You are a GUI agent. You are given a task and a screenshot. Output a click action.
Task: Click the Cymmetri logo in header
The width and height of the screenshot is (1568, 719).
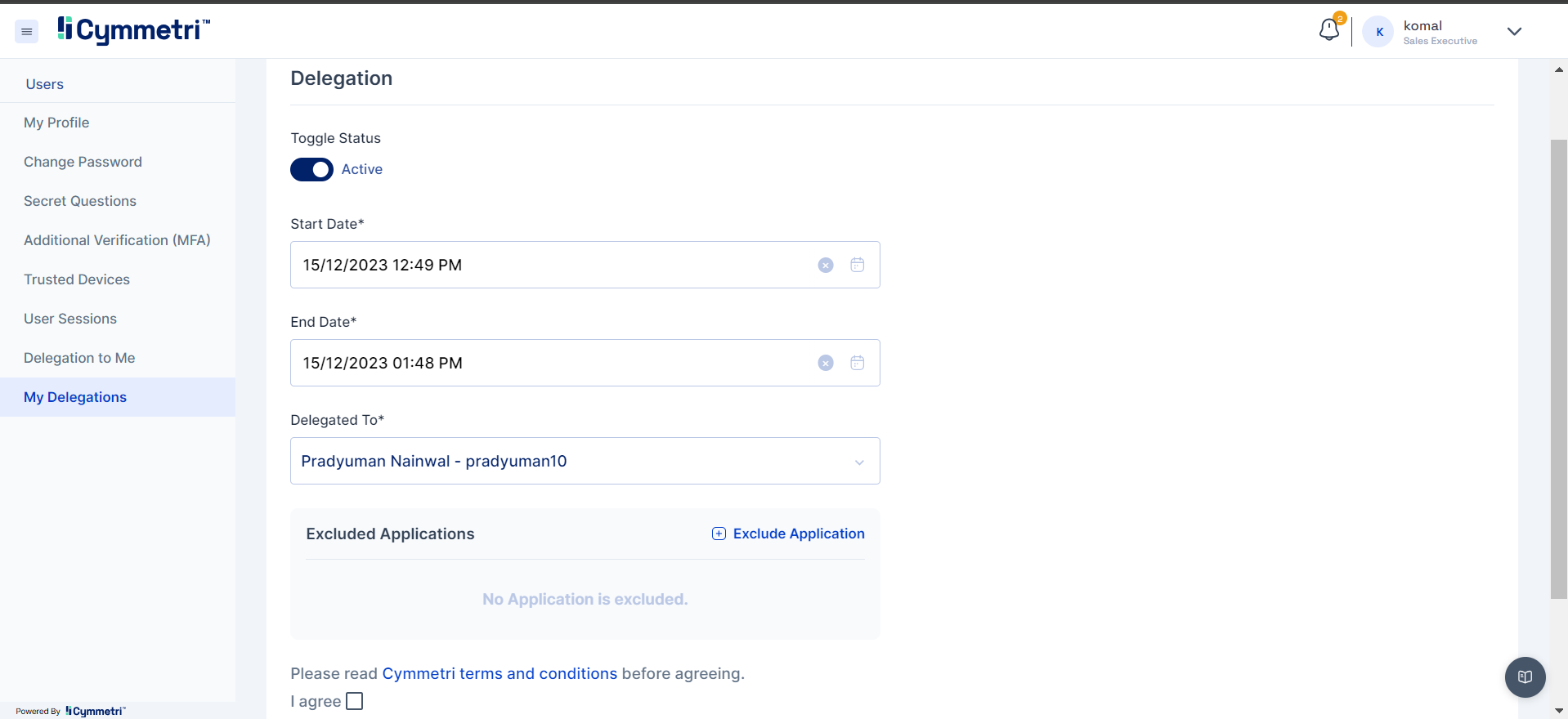tap(134, 30)
